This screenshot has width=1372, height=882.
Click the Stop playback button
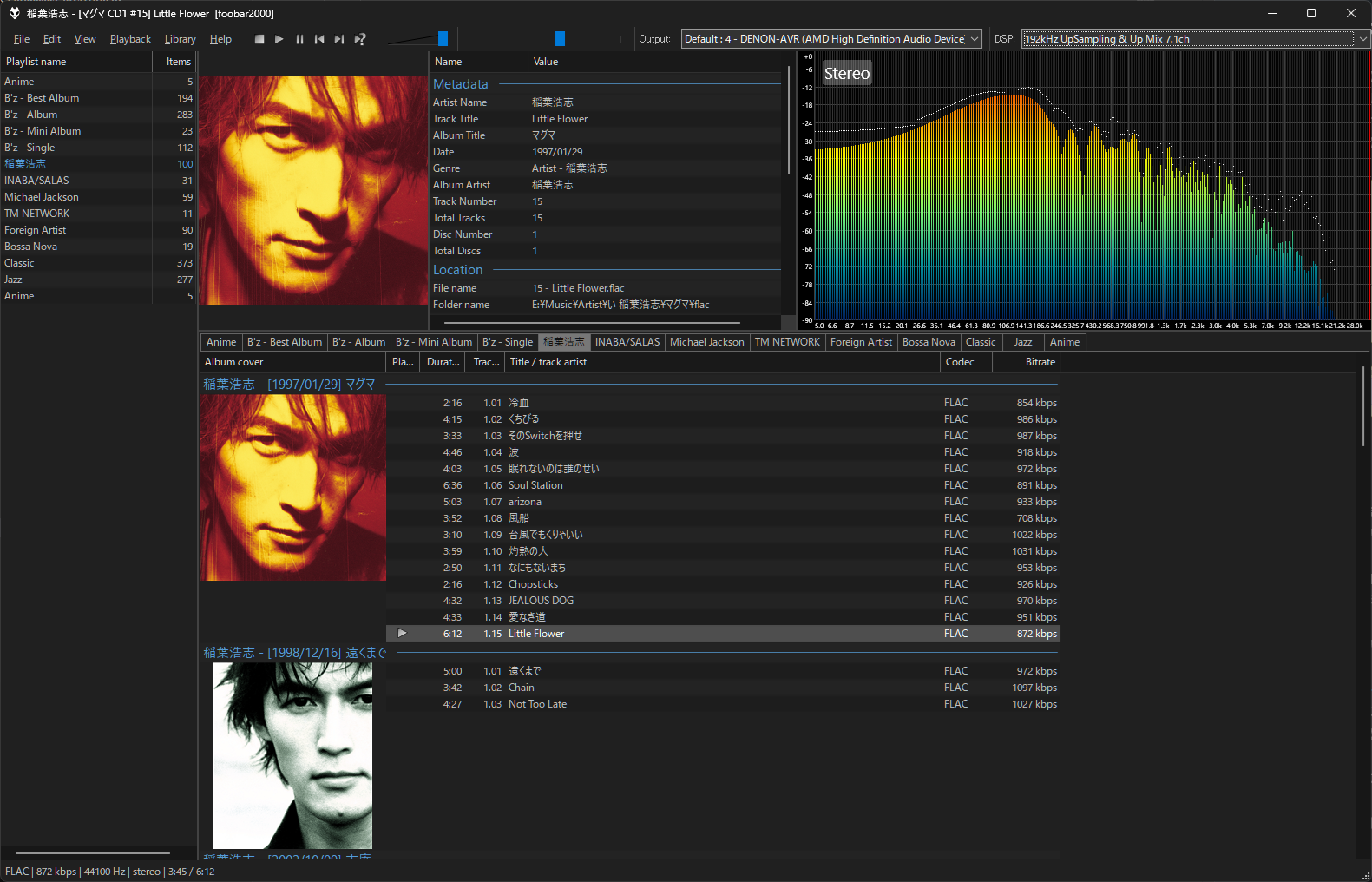click(x=259, y=39)
